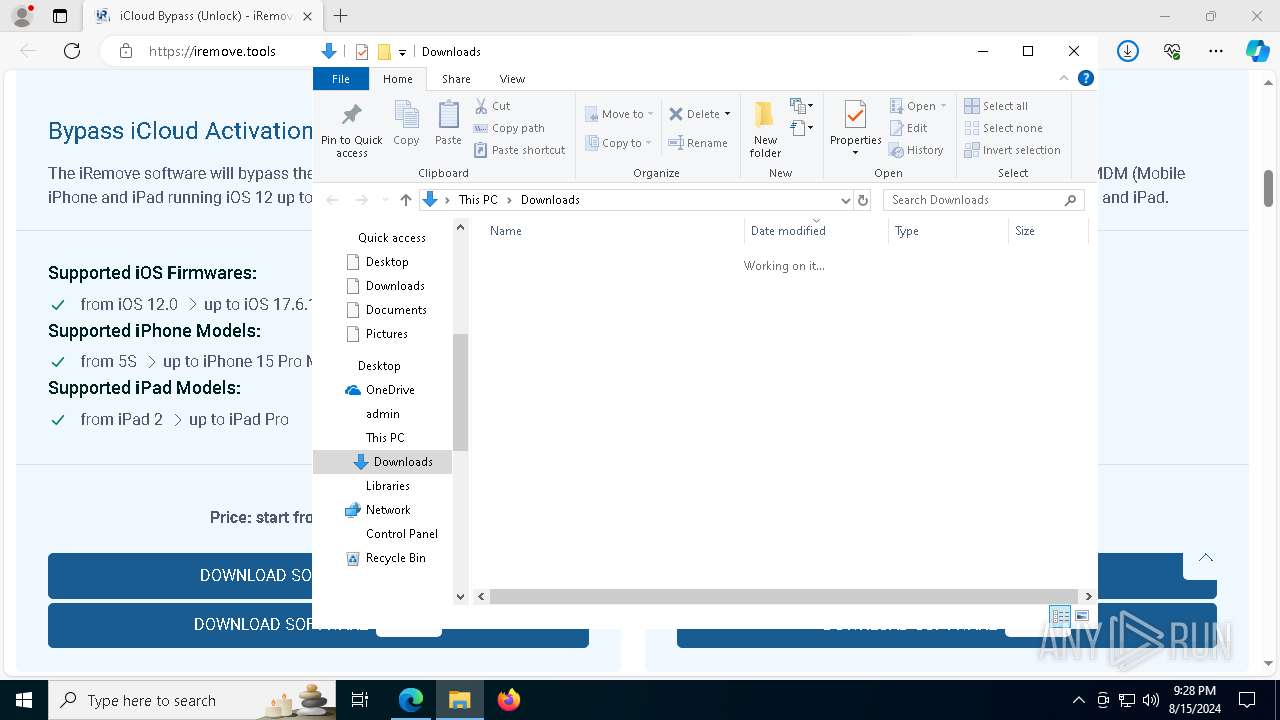Click Rename in Organize group
1280x720 pixels.
(698, 143)
